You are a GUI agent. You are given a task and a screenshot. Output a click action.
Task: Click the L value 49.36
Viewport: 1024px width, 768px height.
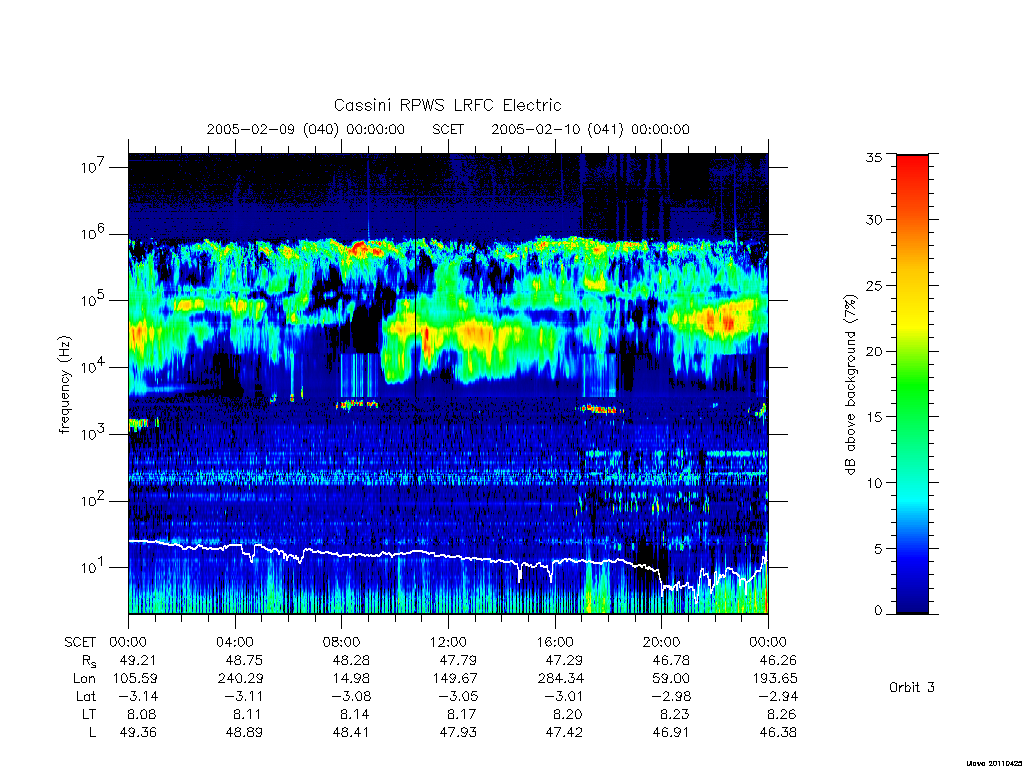[138, 733]
